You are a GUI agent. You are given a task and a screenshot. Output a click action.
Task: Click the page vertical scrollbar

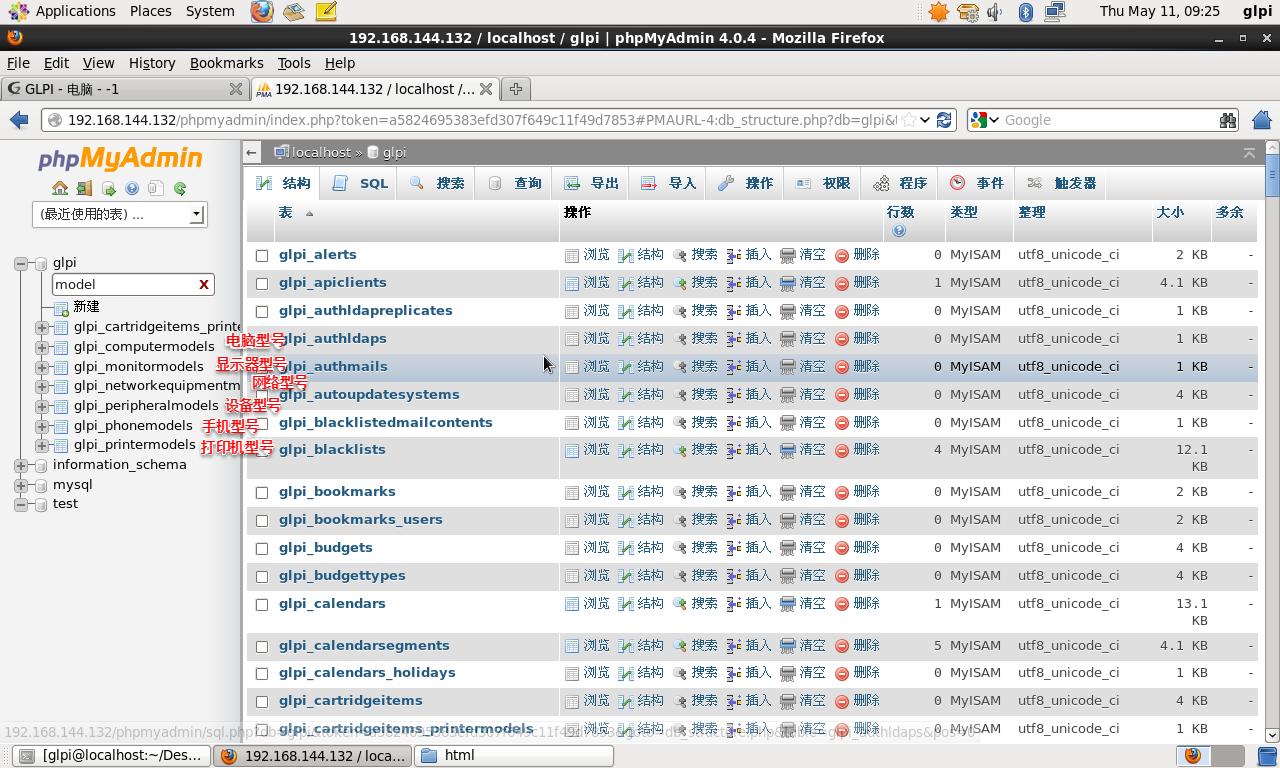(x=1272, y=440)
